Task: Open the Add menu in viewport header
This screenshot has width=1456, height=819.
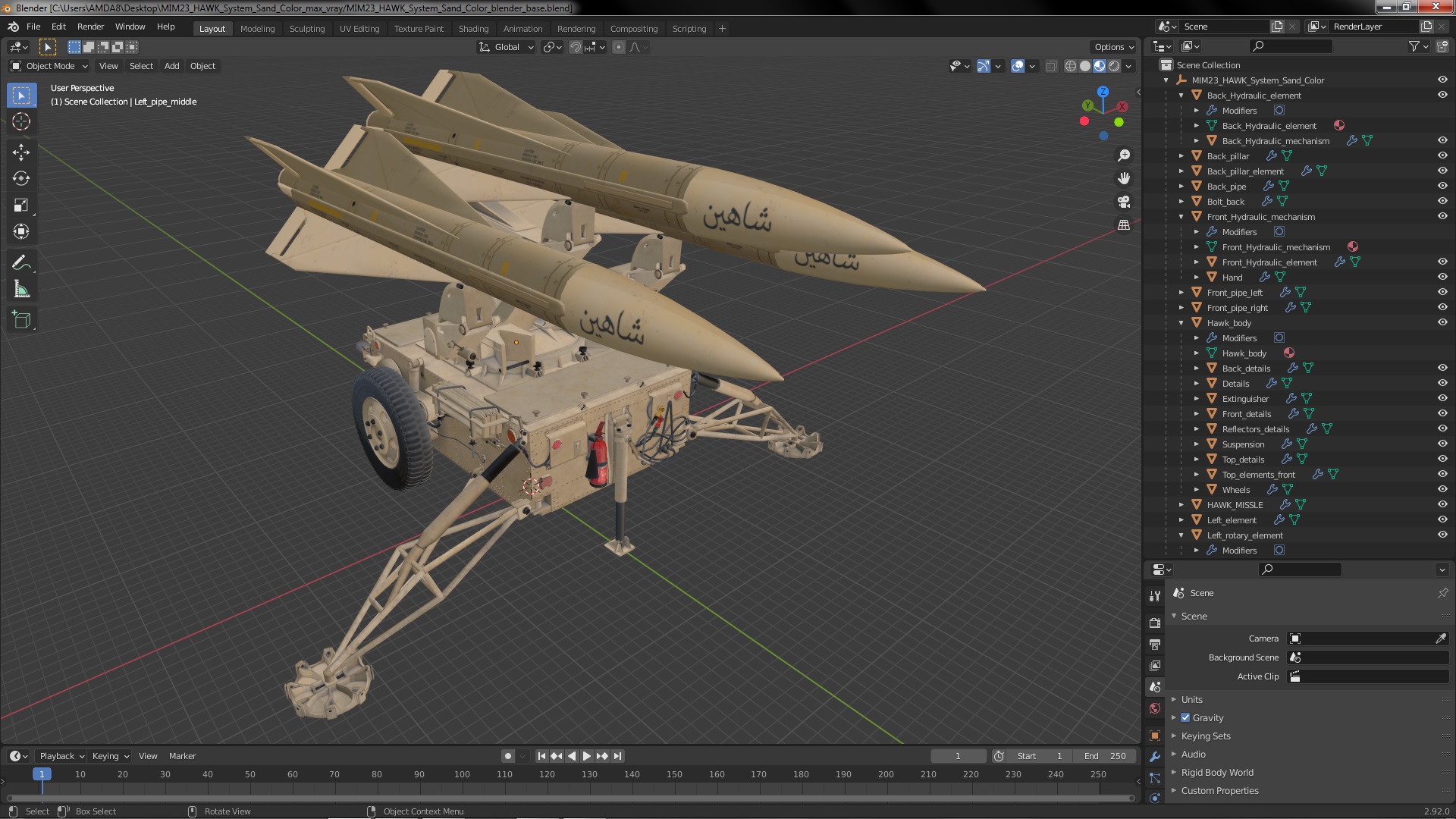Action: pyautogui.click(x=172, y=66)
